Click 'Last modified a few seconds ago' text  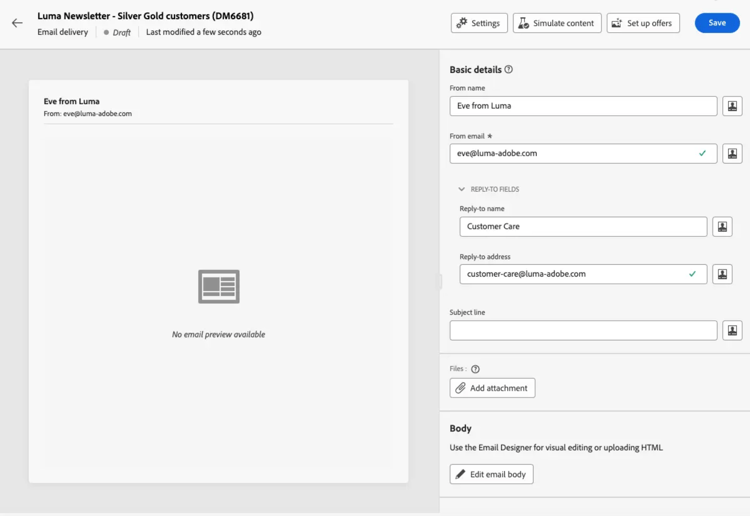point(203,32)
